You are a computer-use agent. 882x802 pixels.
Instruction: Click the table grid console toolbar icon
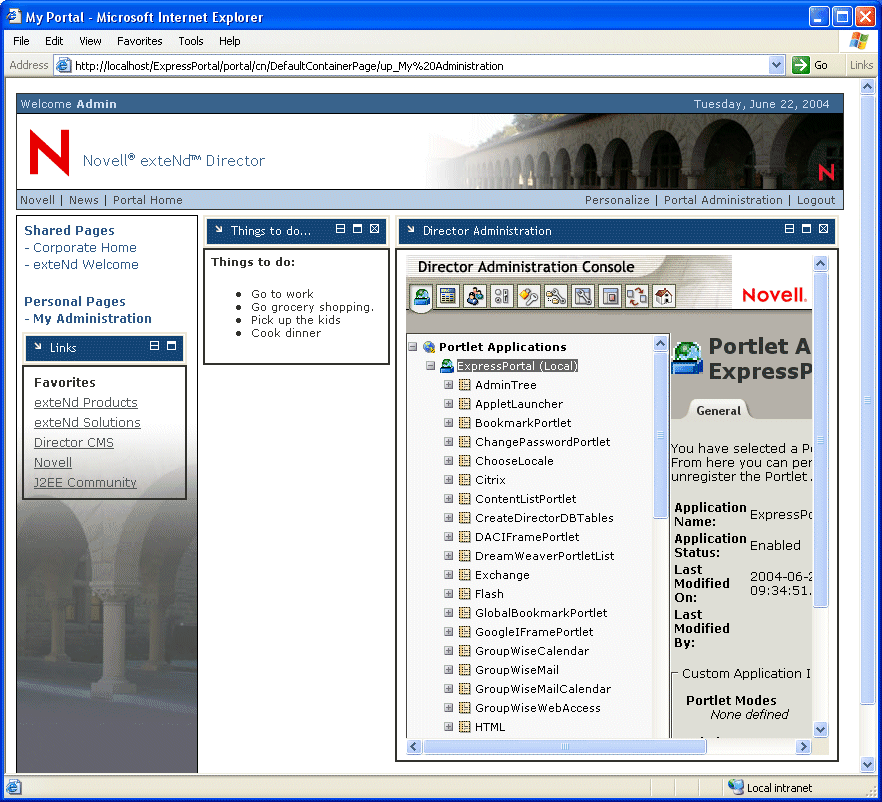448,296
